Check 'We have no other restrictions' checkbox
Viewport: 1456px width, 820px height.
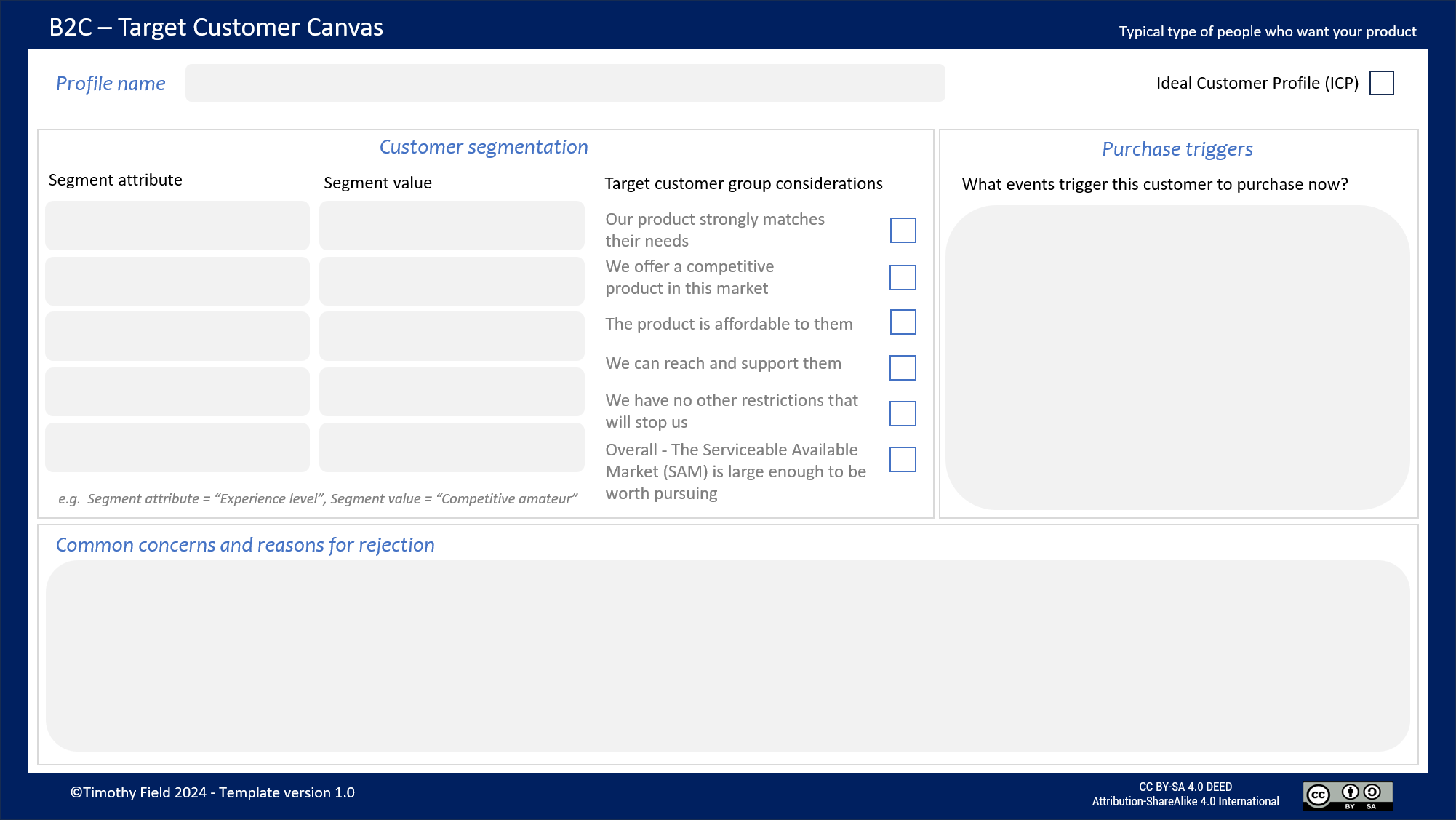point(903,413)
